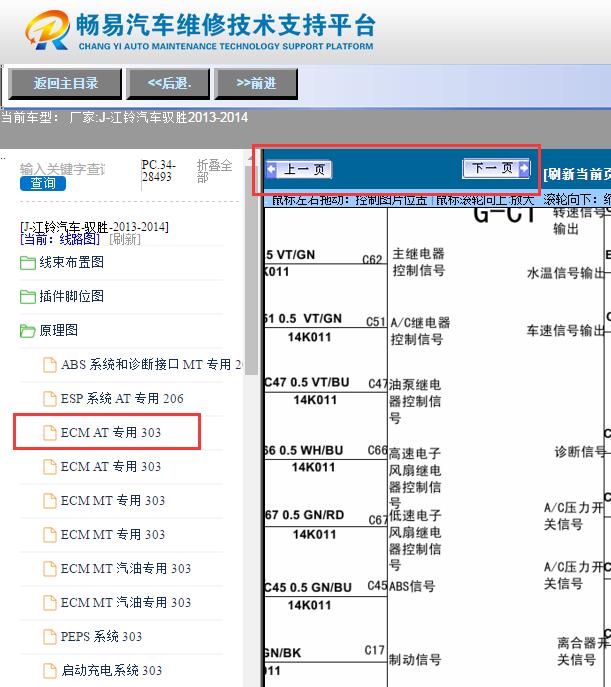
Task: Expand the 线束布置图 folder
Action: click(71, 262)
